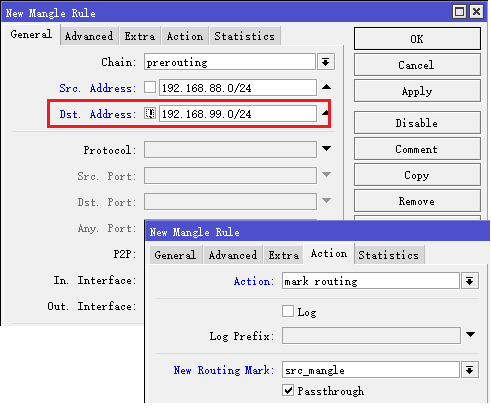Delete the rule with the Remove button
491x413 pixels.
click(417, 201)
